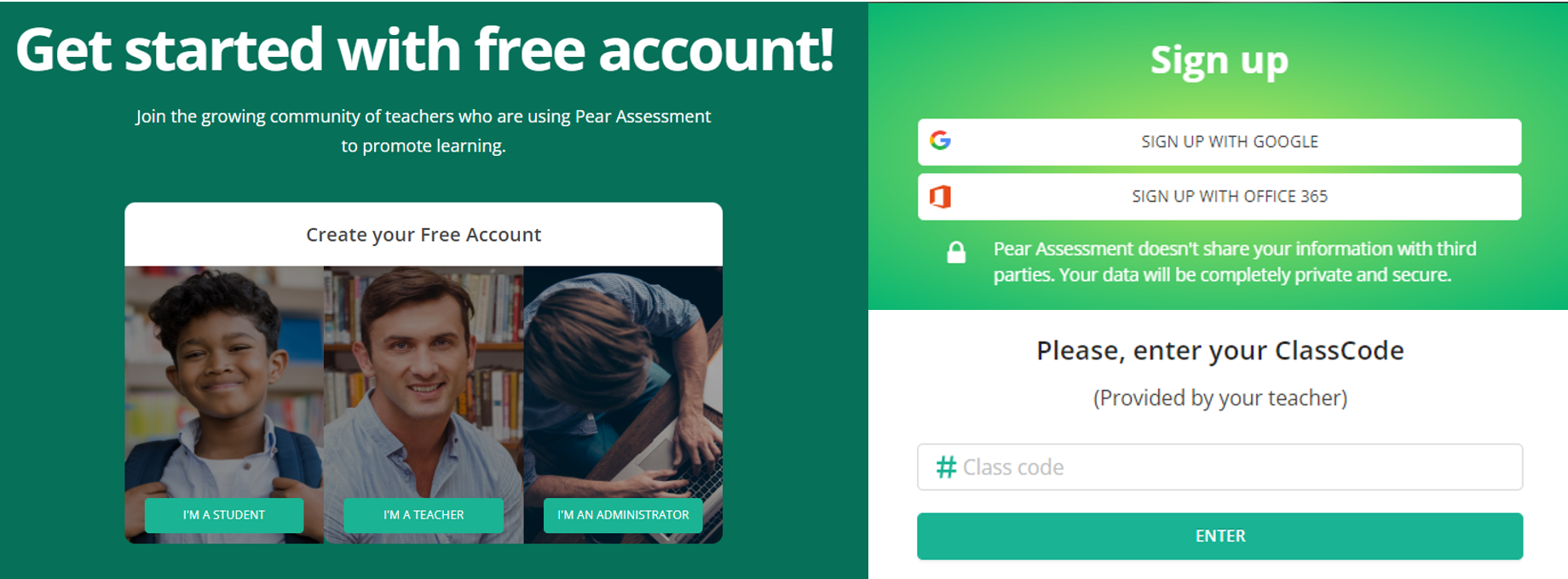The height and width of the screenshot is (579, 1568).
Task: Choose the I'M A TEACHER button
Action: [x=424, y=515]
